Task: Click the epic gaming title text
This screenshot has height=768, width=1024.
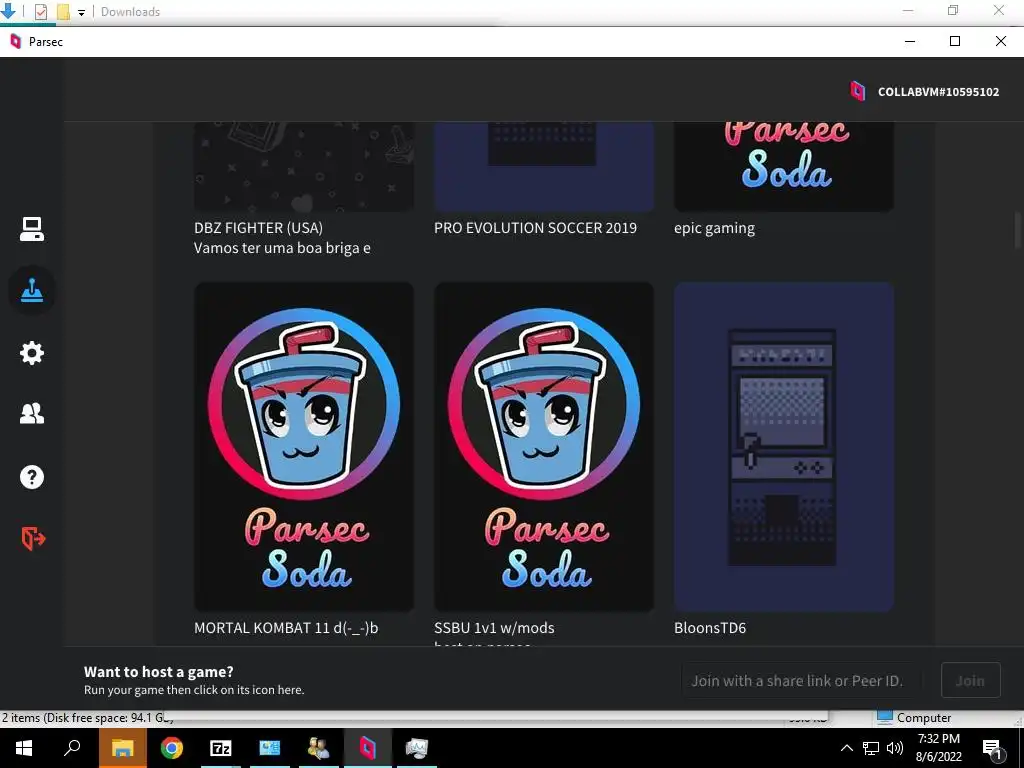Action: 714,228
